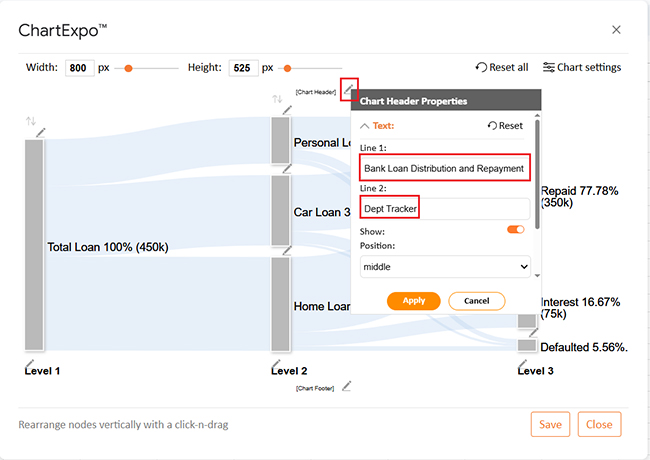
Task: Collapse the Text section chevron
Action: click(364, 126)
